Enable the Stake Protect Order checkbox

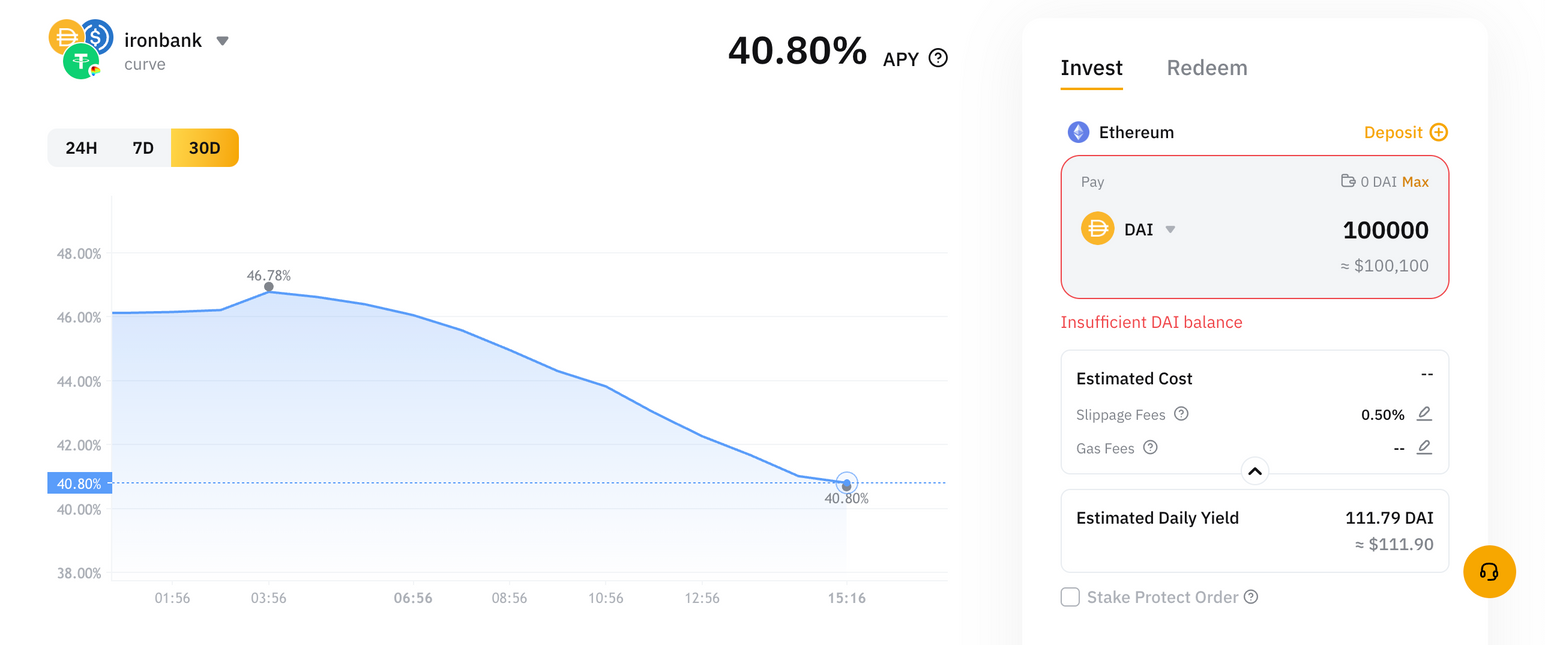(x=1070, y=597)
